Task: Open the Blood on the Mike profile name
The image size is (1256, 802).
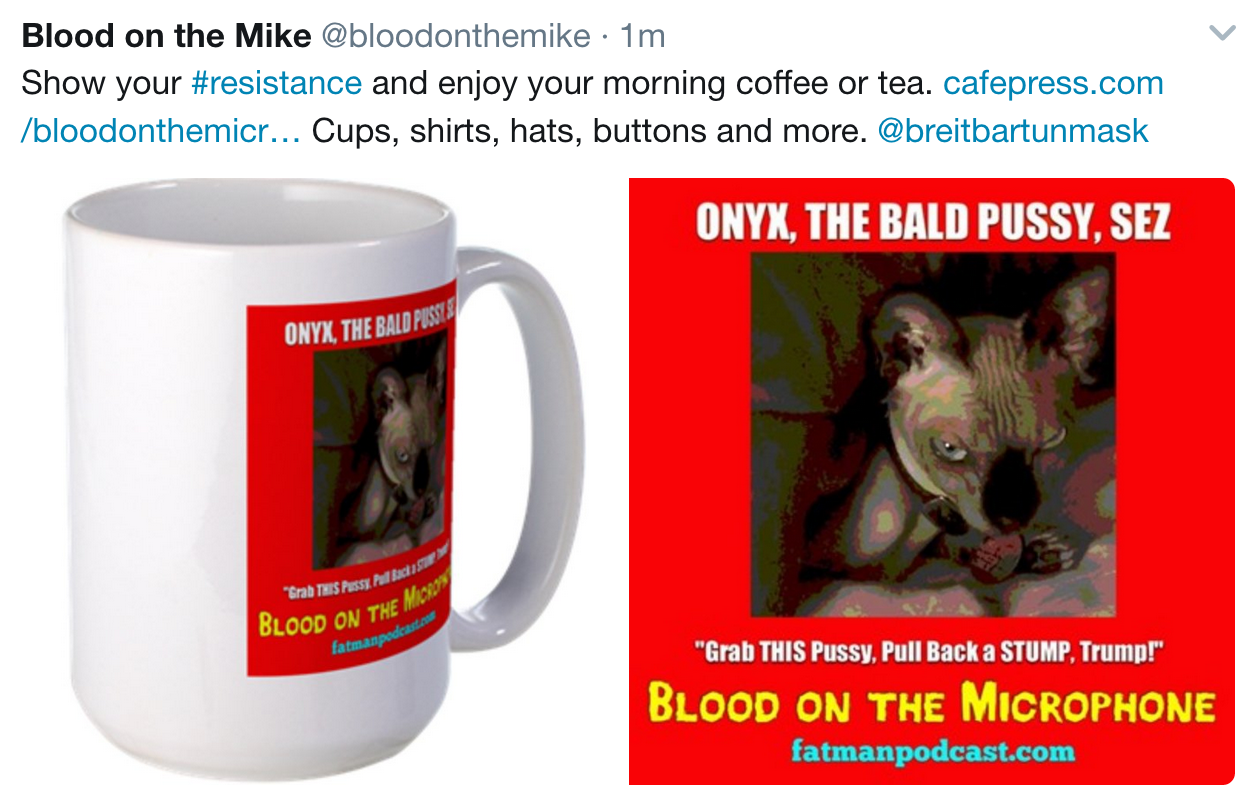Action: pos(166,37)
